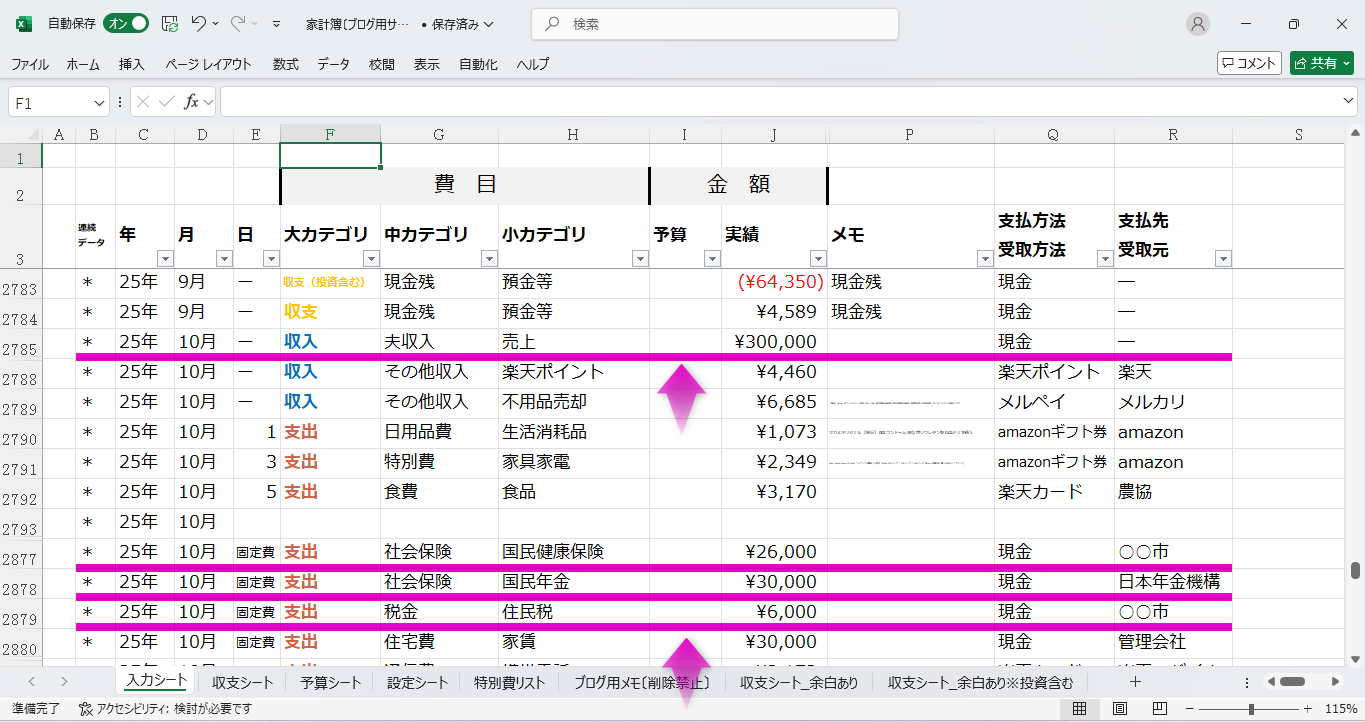Click the Save icon in title bar
Image resolution: width=1365 pixels, height=722 pixels.
coord(170,24)
